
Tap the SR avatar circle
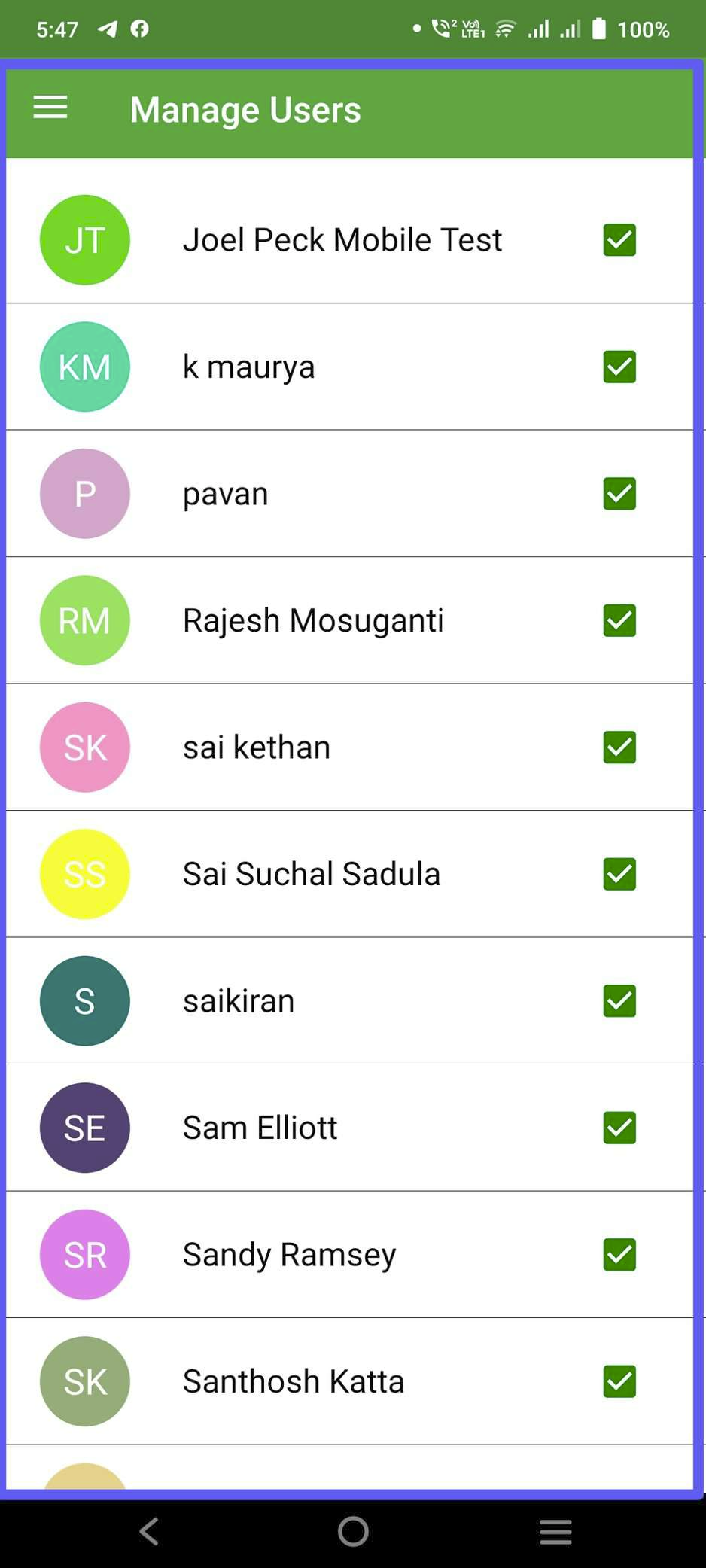85,1254
